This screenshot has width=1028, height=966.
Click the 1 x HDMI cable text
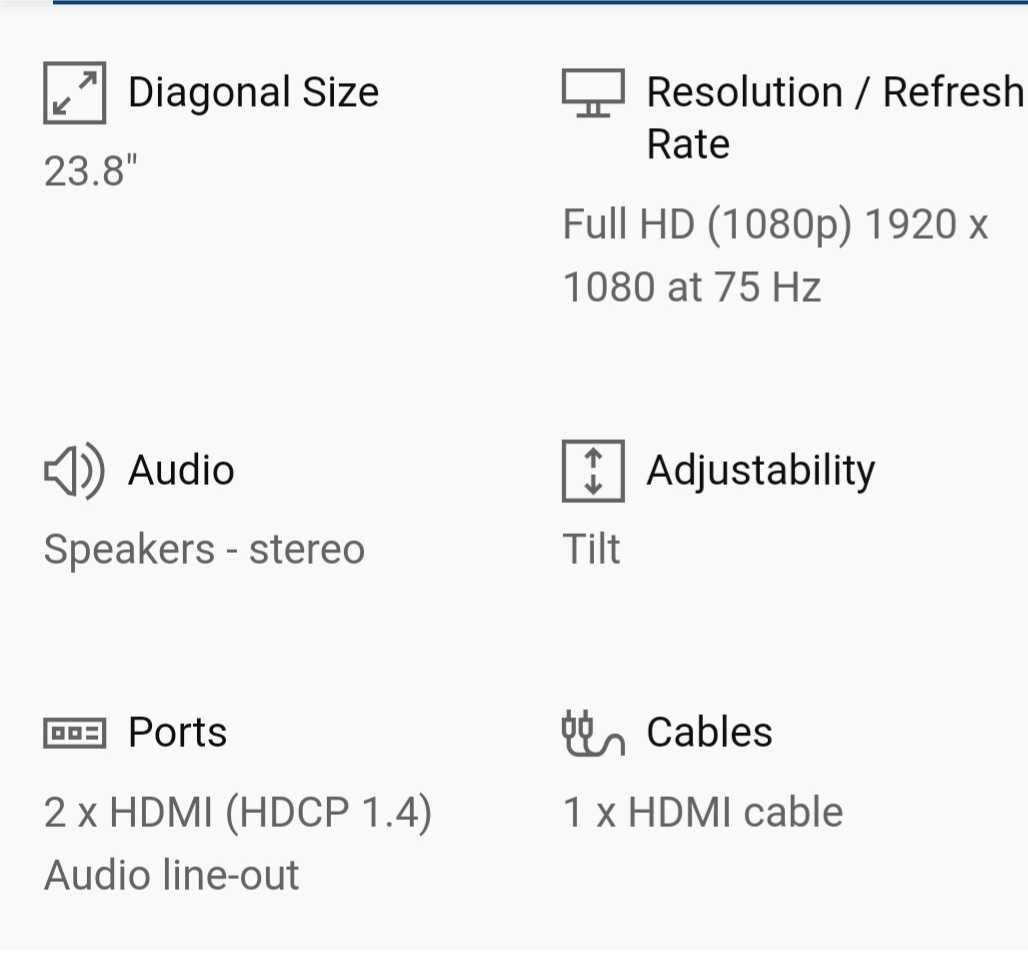703,813
